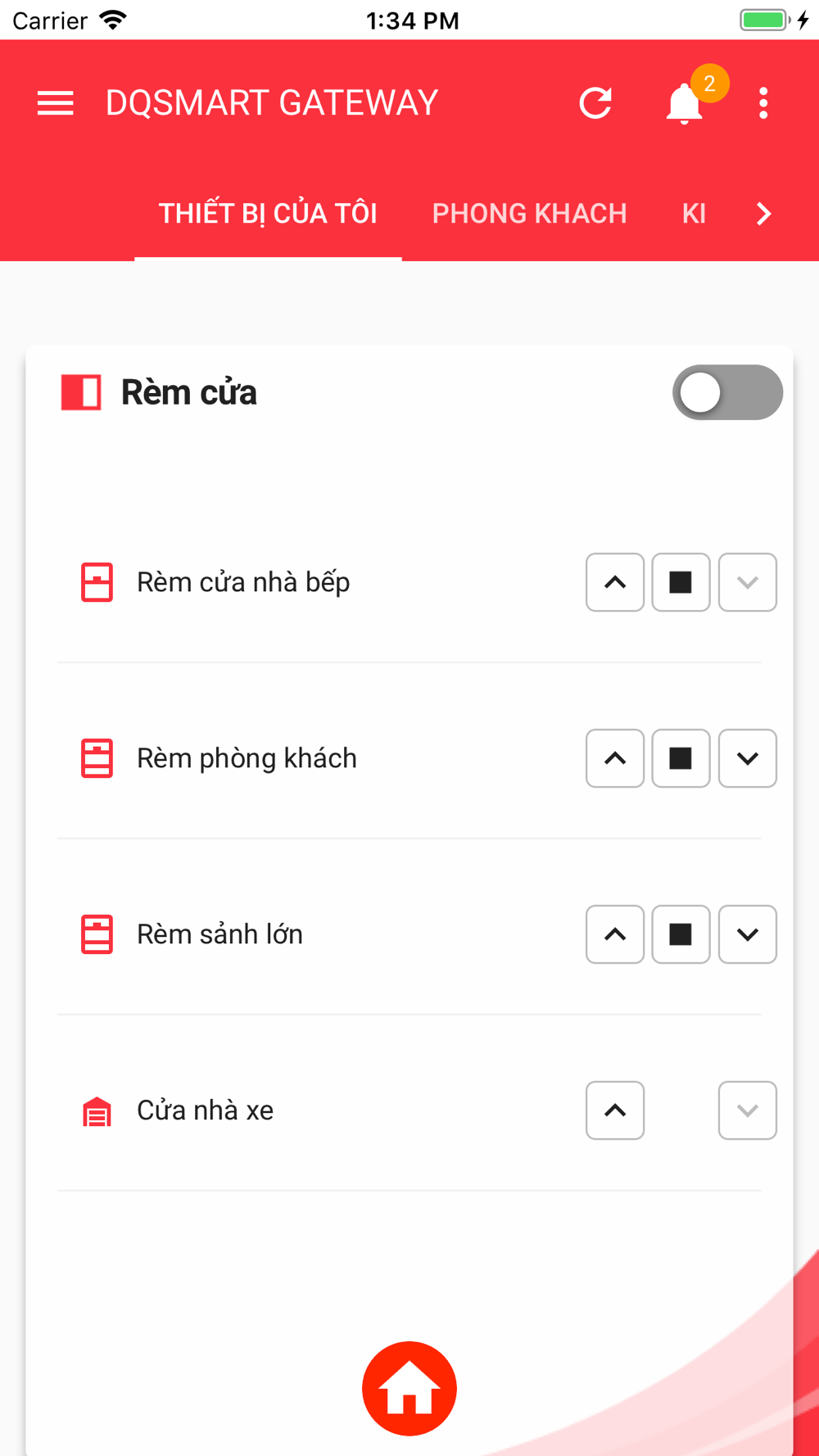Tap the red home button
Image resolution: width=819 pixels, height=1456 pixels.
point(409,1389)
